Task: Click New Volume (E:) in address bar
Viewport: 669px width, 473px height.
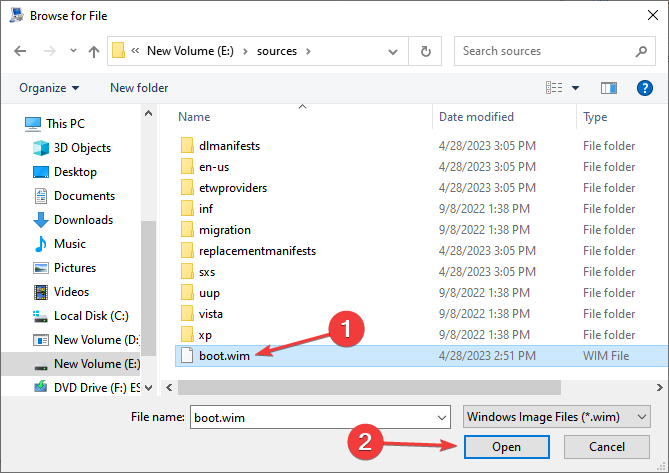Action: (x=190, y=51)
